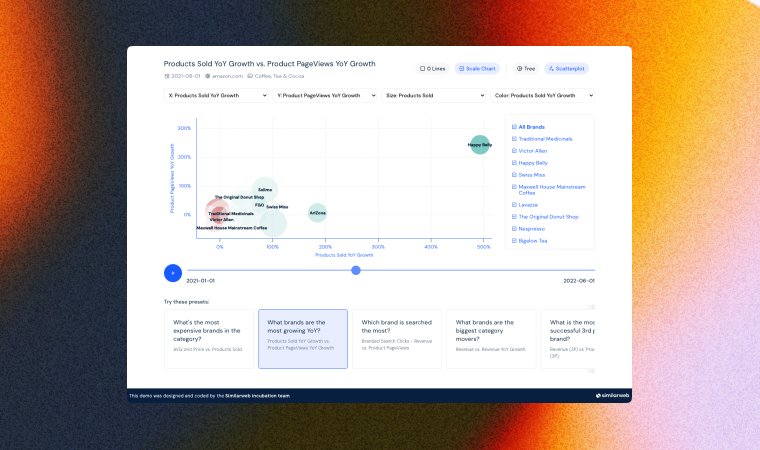Screen dimensions: 760x450
Task: Choose preset 'What's the most expensive brands'
Action: click(x=208, y=339)
